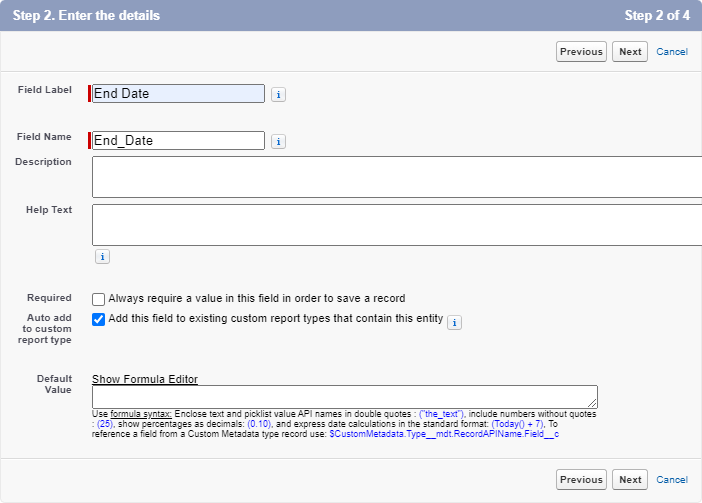This screenshot has height=503, width=702.
Task: Enable the Required field checkbox
Action: (98, 299)
